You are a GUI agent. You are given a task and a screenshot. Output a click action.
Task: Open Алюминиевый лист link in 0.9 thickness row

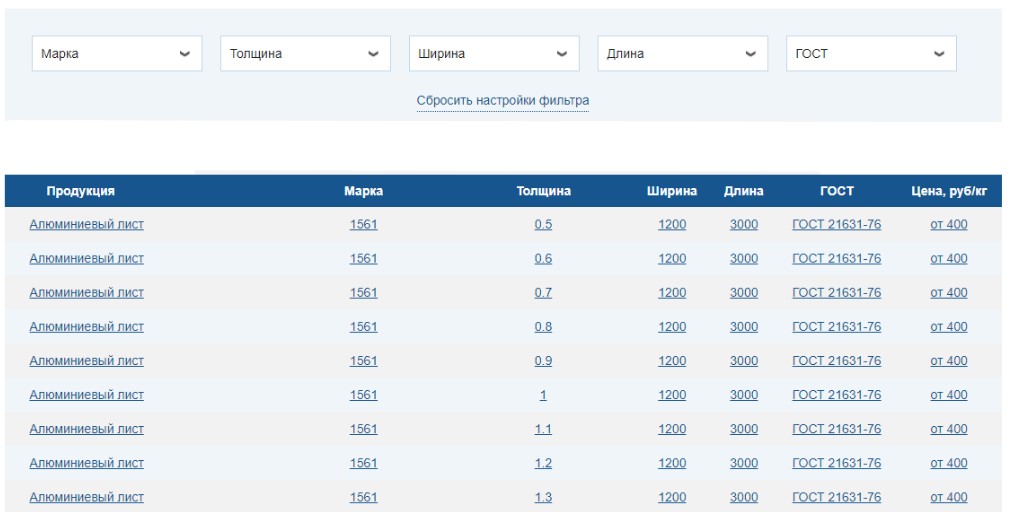tap(87, 361)
